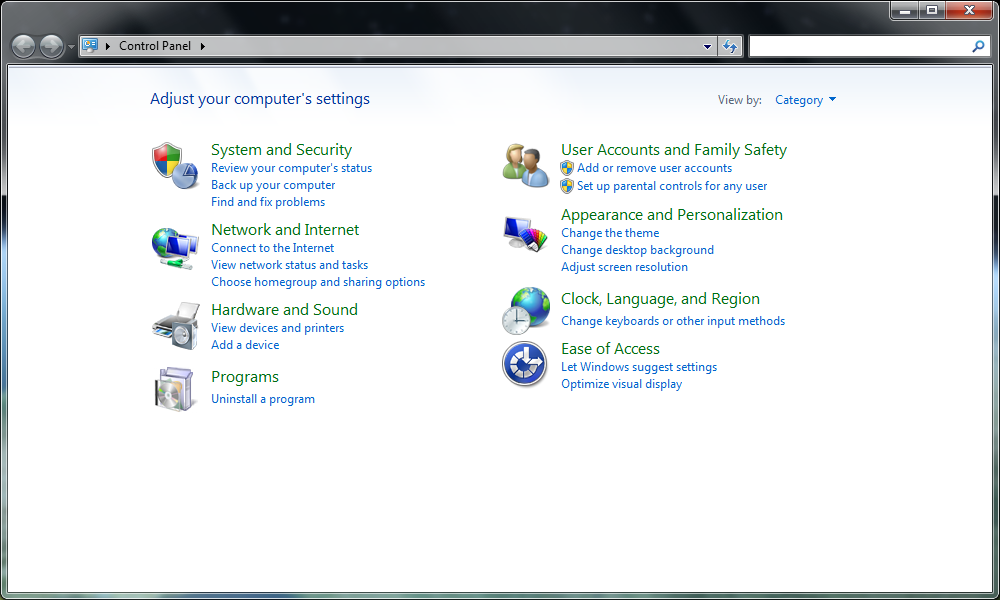The image size is (1000, 600).
Task: Click Find and fix problems
Action: 268,202
